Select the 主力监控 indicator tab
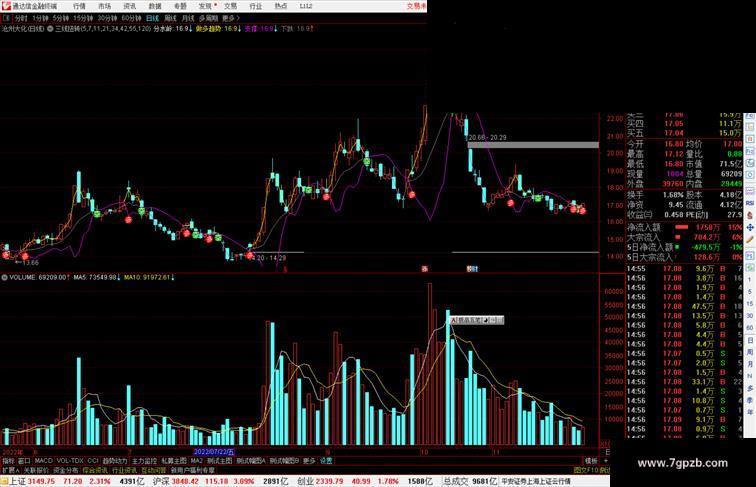The image size is (756, 487). click(x=144, y=460)
